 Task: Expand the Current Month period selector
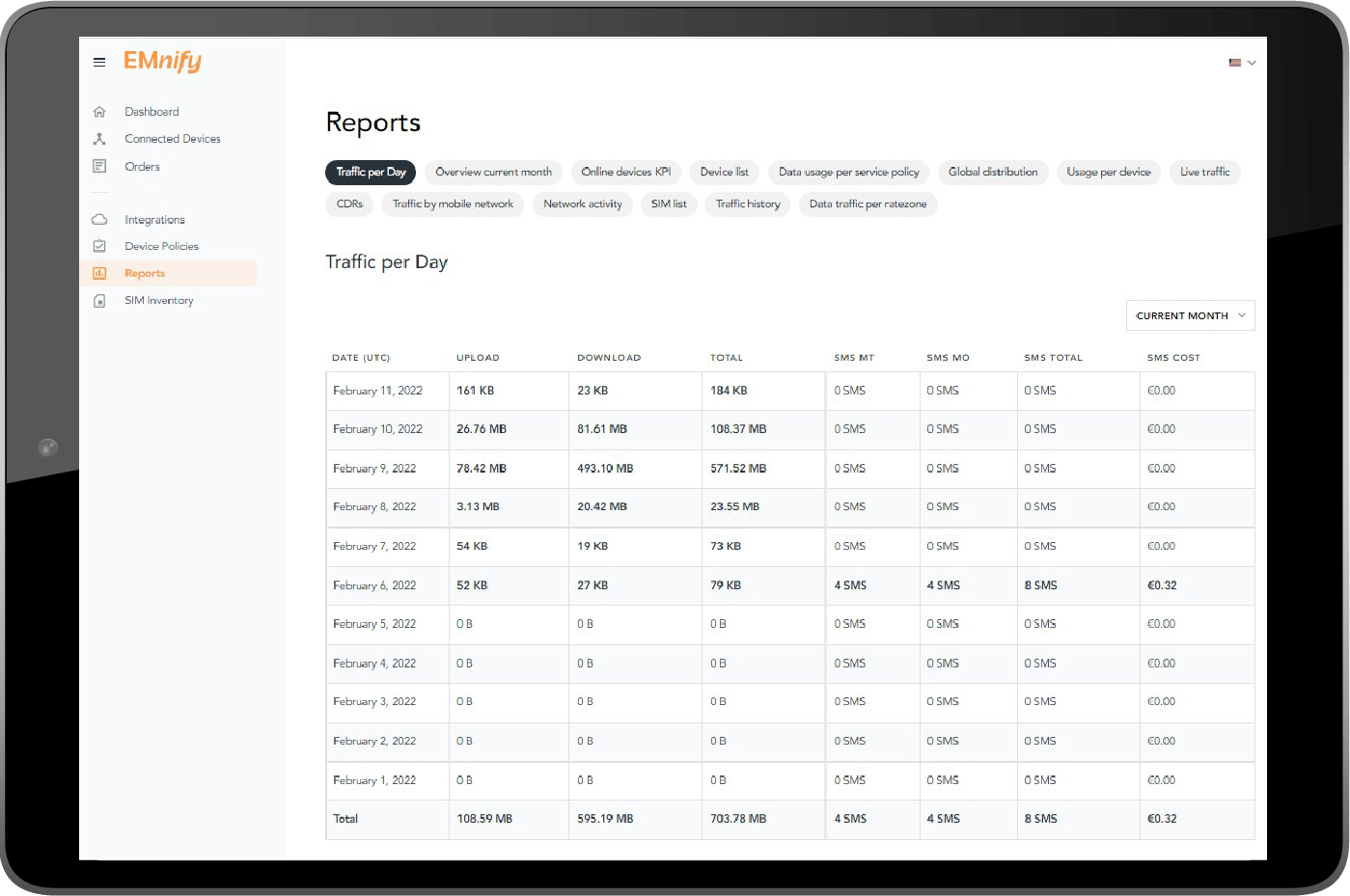point(1190,315)
